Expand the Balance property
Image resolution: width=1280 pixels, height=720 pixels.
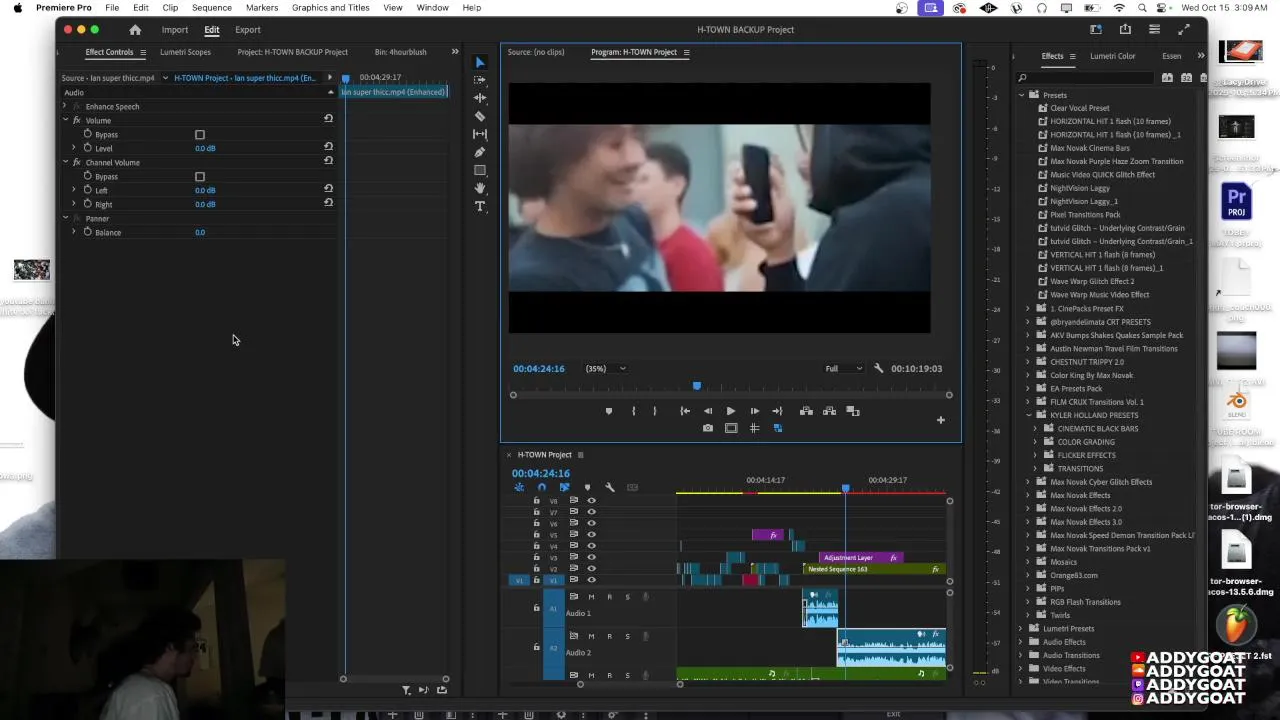[x=73, y=232]
